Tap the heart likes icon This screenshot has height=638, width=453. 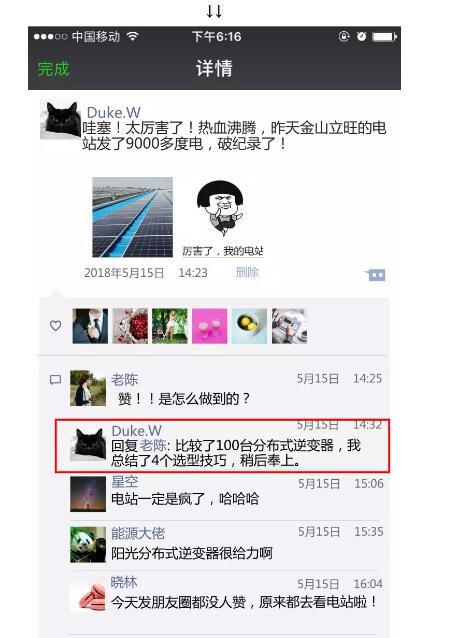(55, 326)
